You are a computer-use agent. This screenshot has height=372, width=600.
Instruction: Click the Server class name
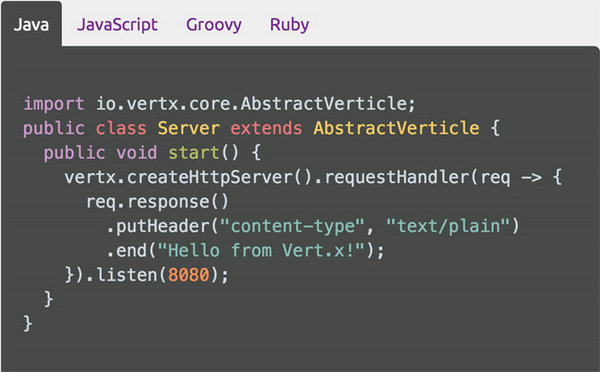(x=189, y=128)
